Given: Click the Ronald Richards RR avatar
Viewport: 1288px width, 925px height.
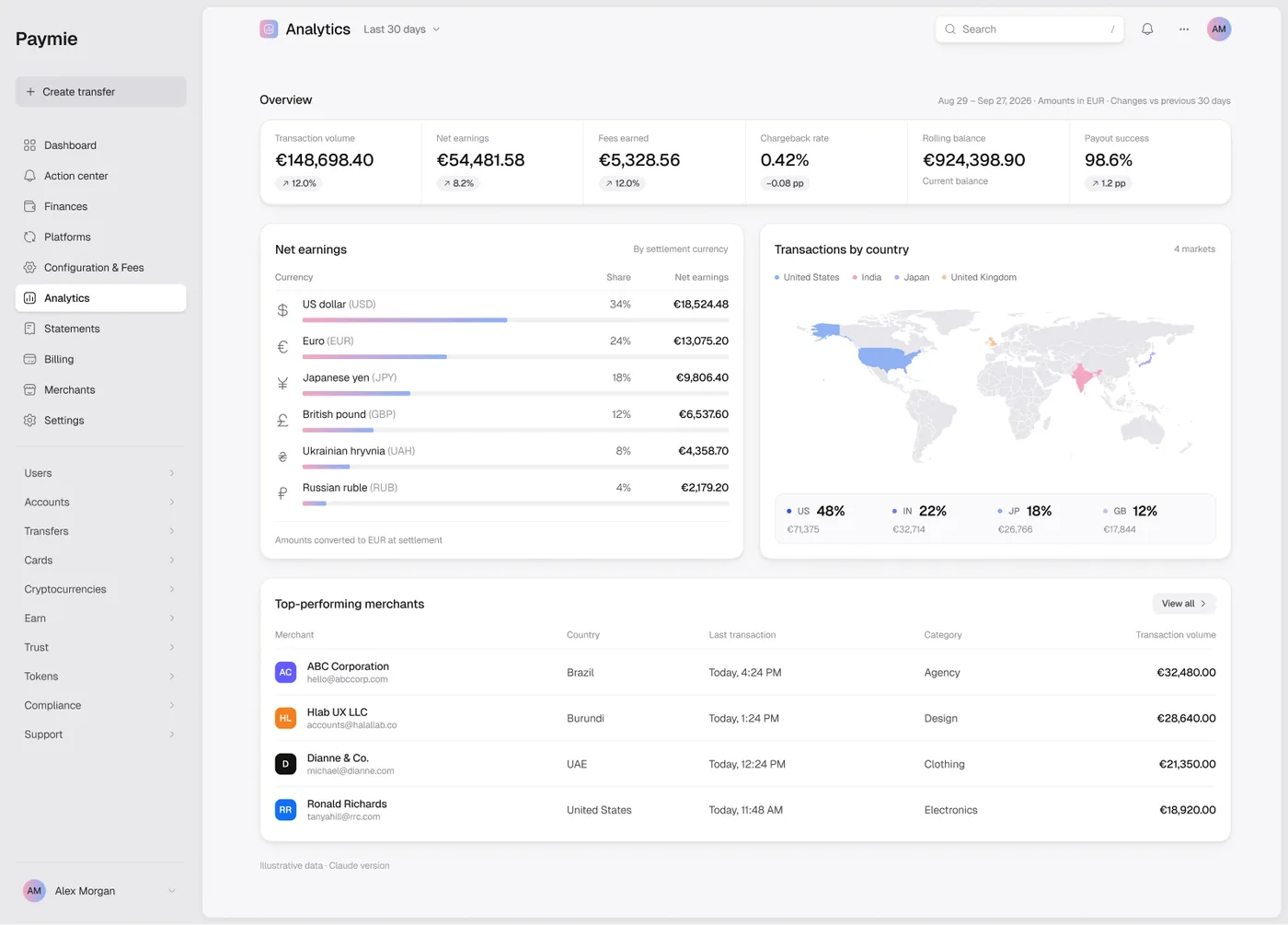Looking at the screenshot, I should (285, 810).
